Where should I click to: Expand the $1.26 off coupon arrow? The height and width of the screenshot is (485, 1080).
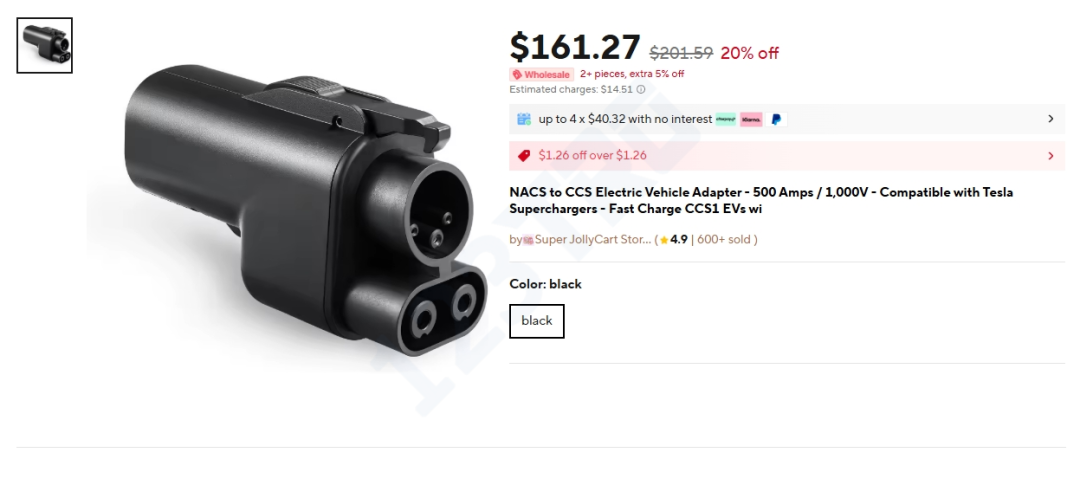[x=1050, y=155]
